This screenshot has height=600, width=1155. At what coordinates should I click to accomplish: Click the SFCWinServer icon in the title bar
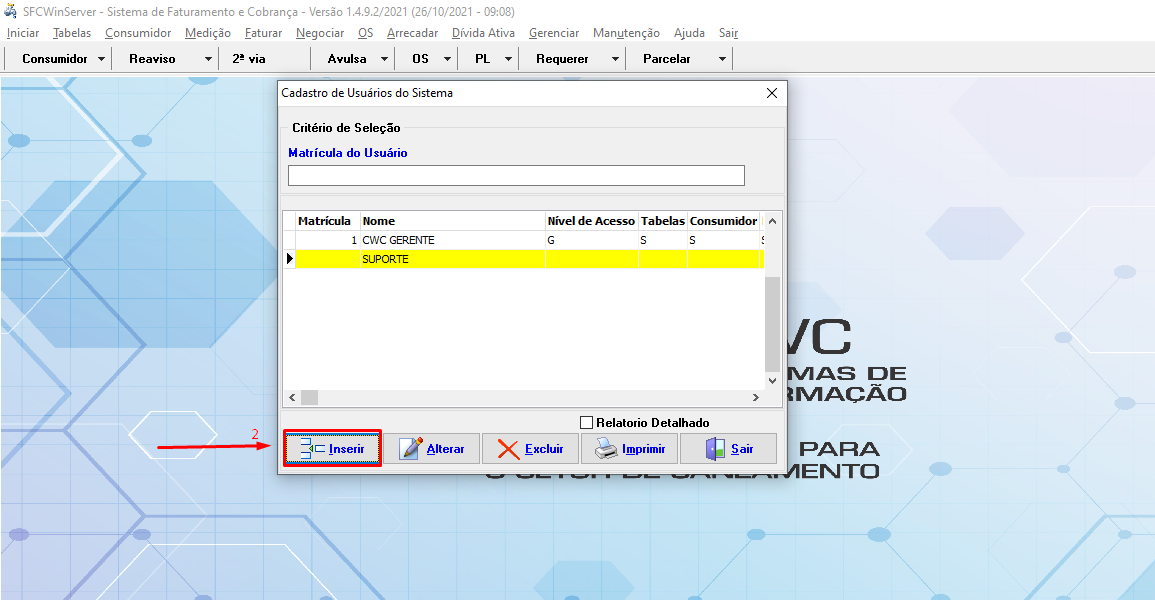10,10
